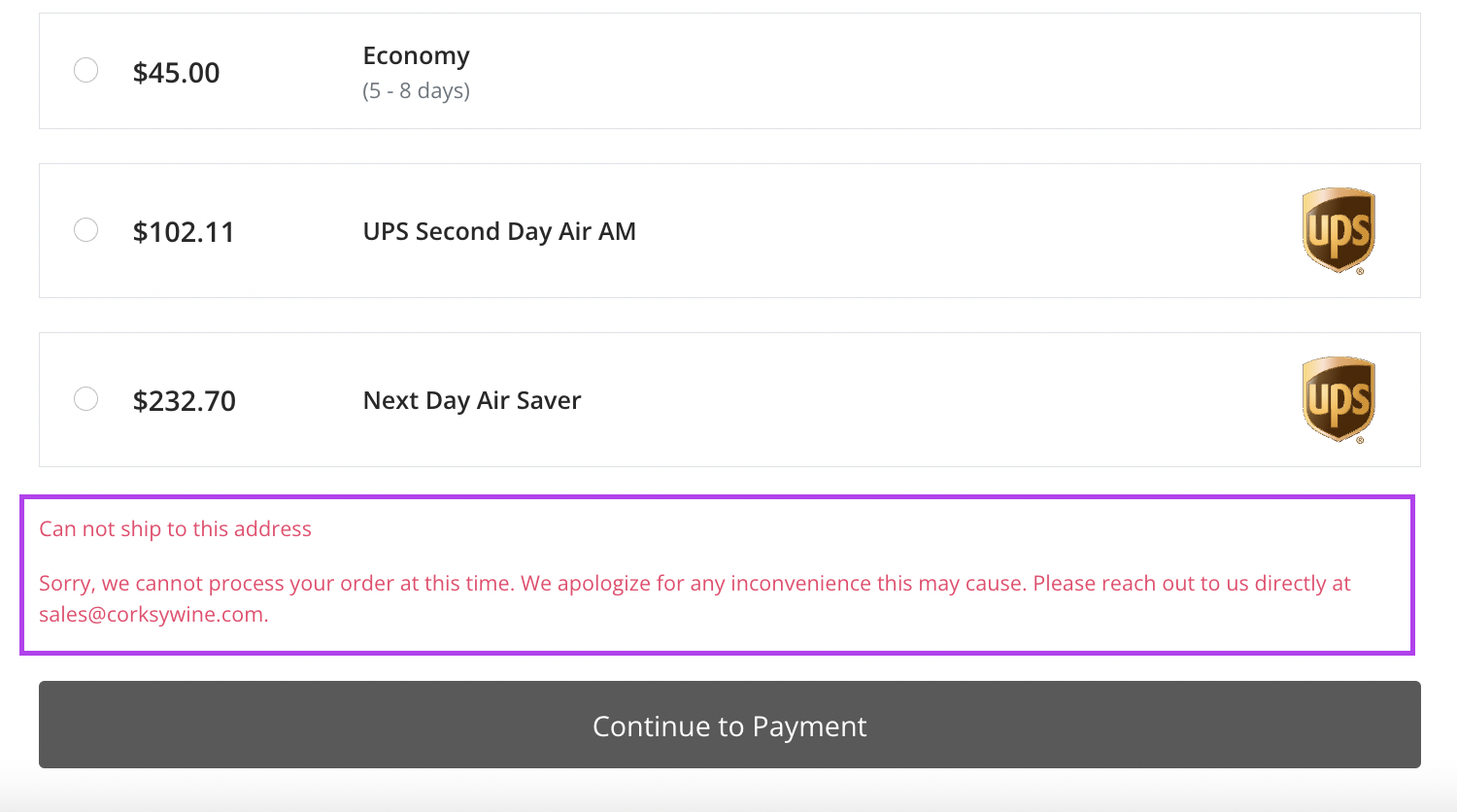This screenshot has height=812, width=1457.
Task: Select the Next Day Air Saver radio button
Action: click(86, 399)
